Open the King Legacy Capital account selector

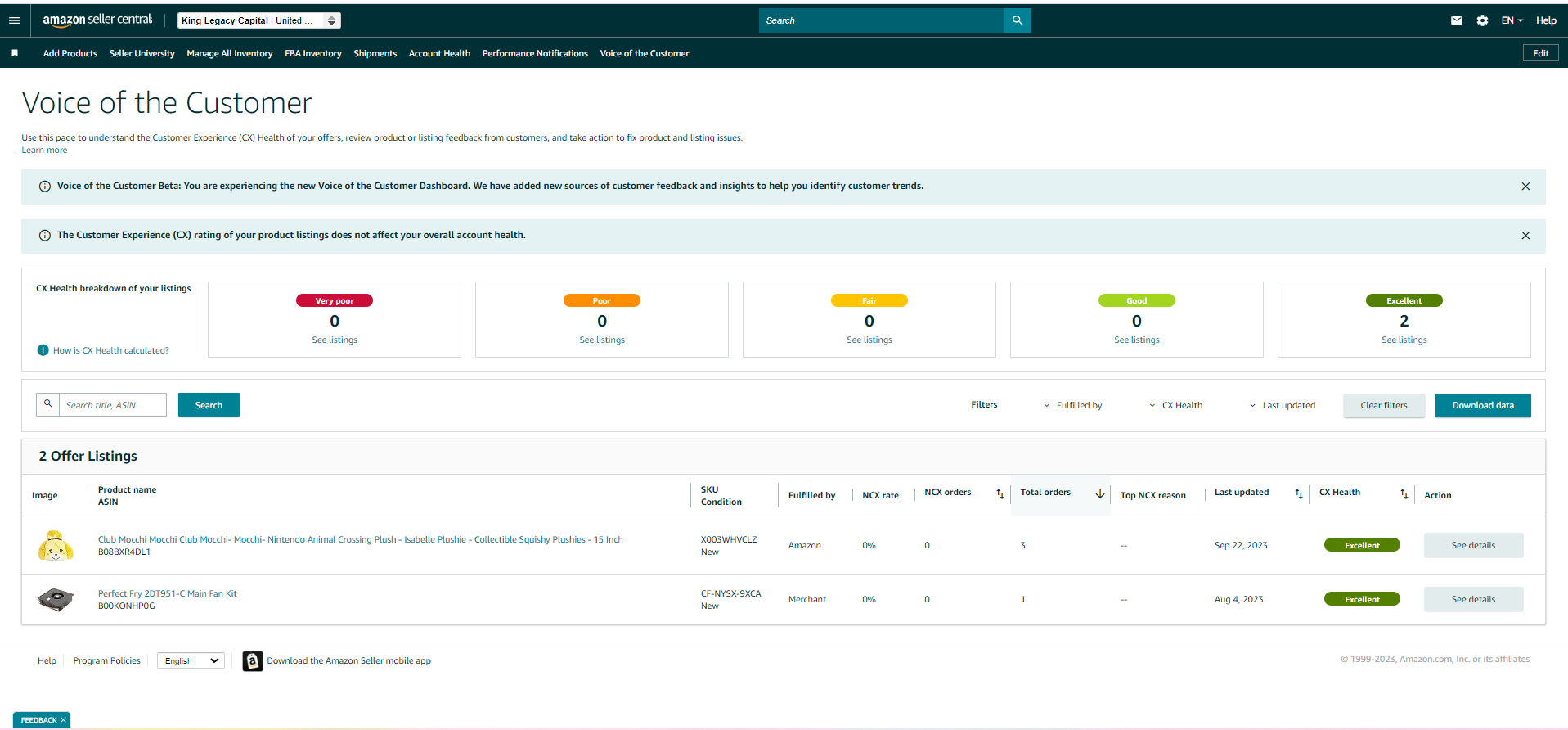pos(259,20)
